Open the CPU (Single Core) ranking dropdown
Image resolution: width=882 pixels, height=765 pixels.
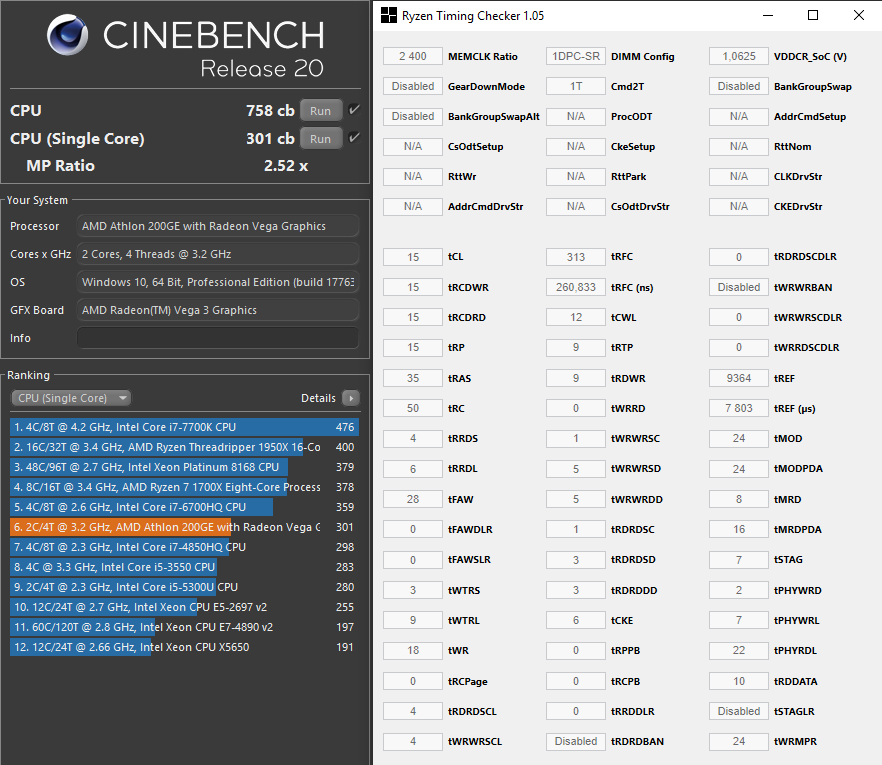tap(71, 398)
